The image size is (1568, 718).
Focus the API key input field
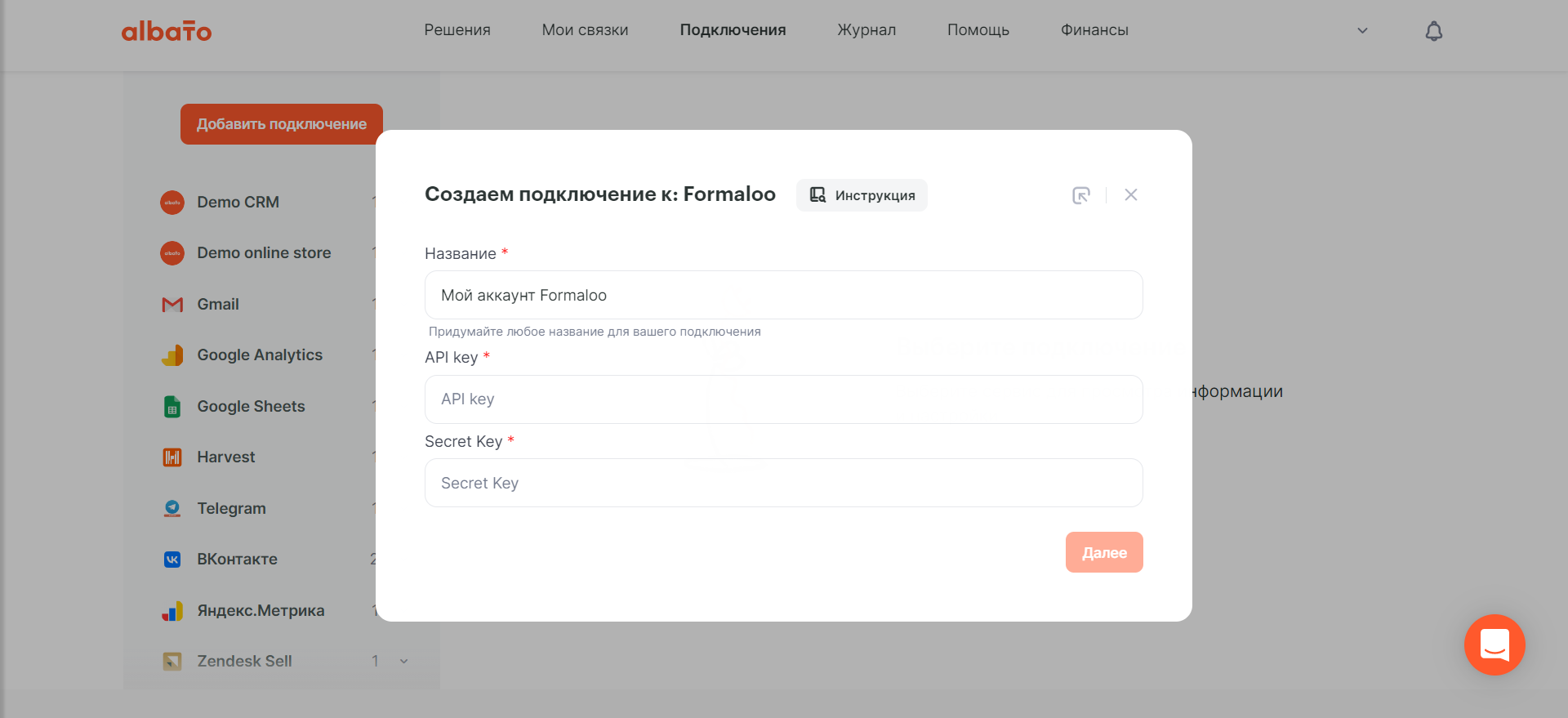coord(784,399)
